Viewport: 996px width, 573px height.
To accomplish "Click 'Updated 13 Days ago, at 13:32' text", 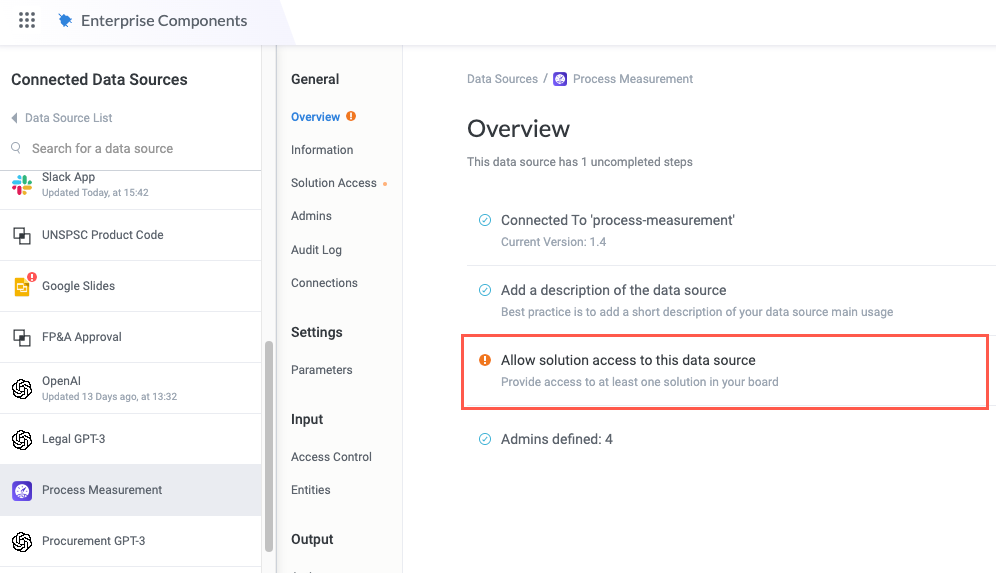I will click(x=109, y=396).
